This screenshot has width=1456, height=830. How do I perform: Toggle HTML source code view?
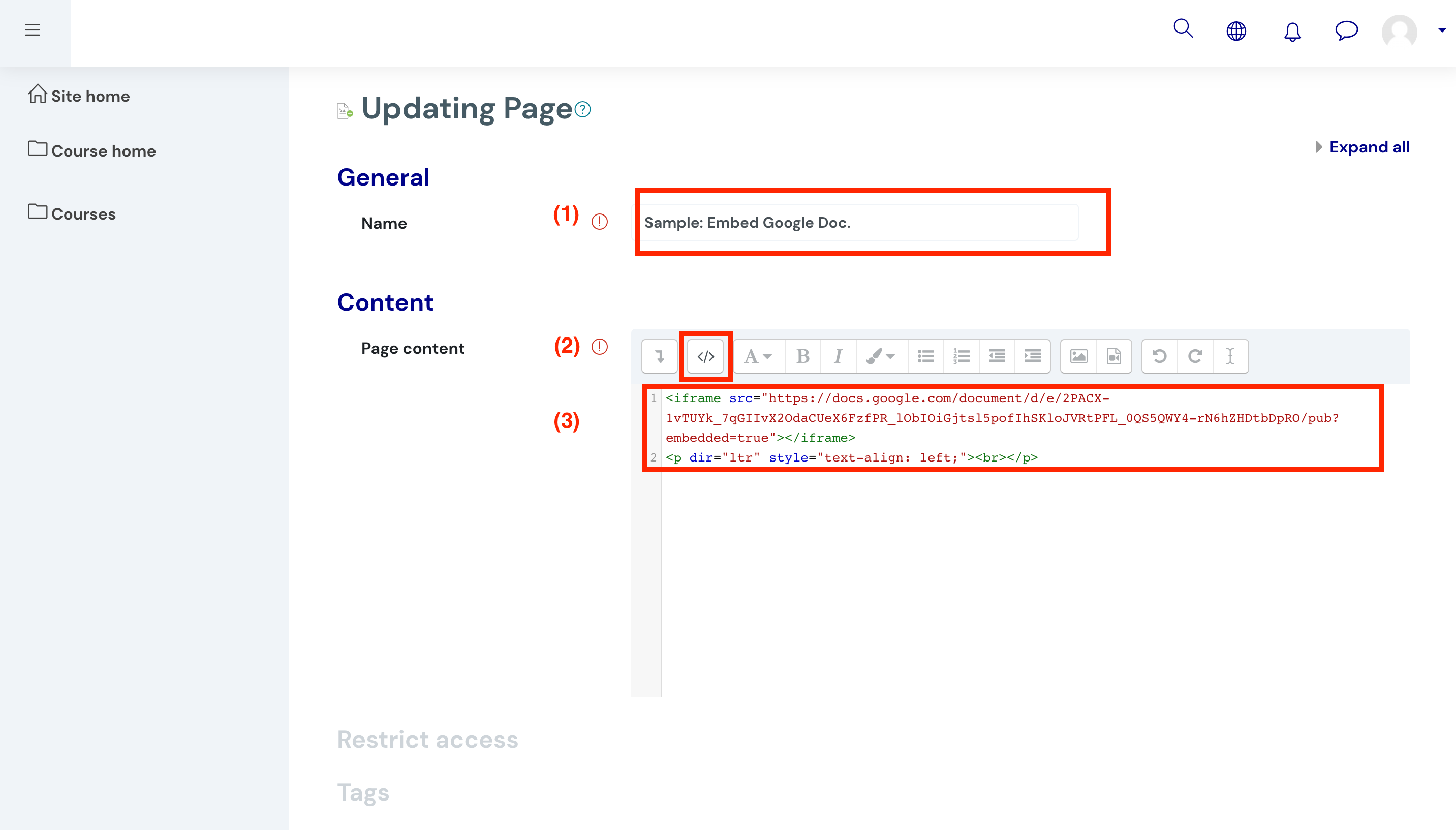(x=705, y=356)
